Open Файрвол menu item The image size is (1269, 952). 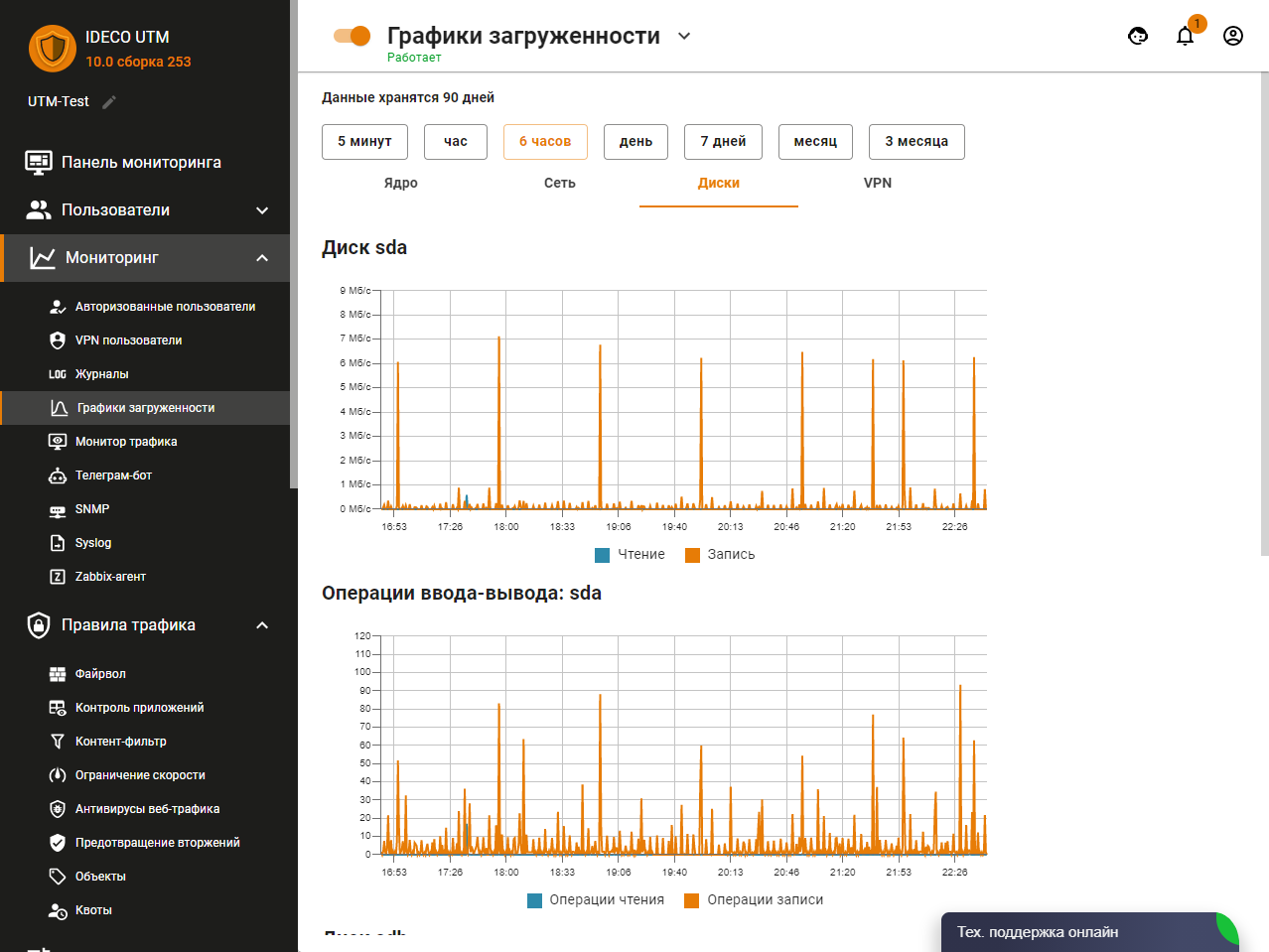tap(145, 674)
